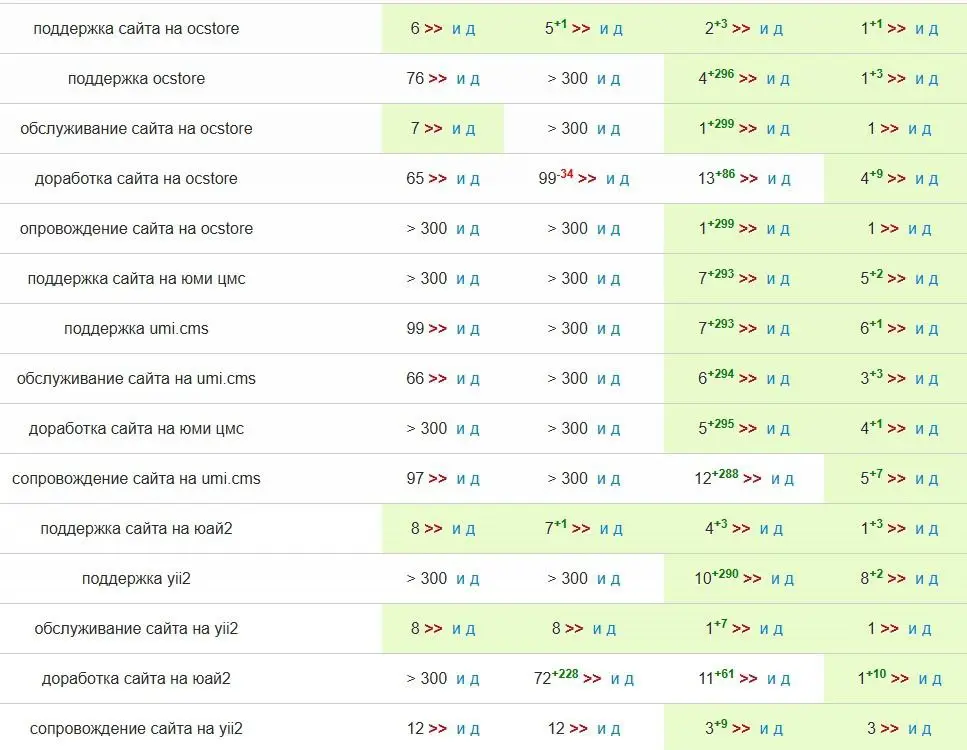This screenshot has height=750, width=967.
Task: Open 'и' link after 10+290 value
Action: pos(775,579)
